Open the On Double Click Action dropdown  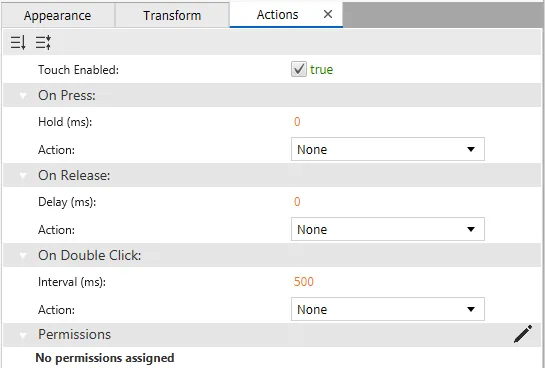tap(388, 309)
